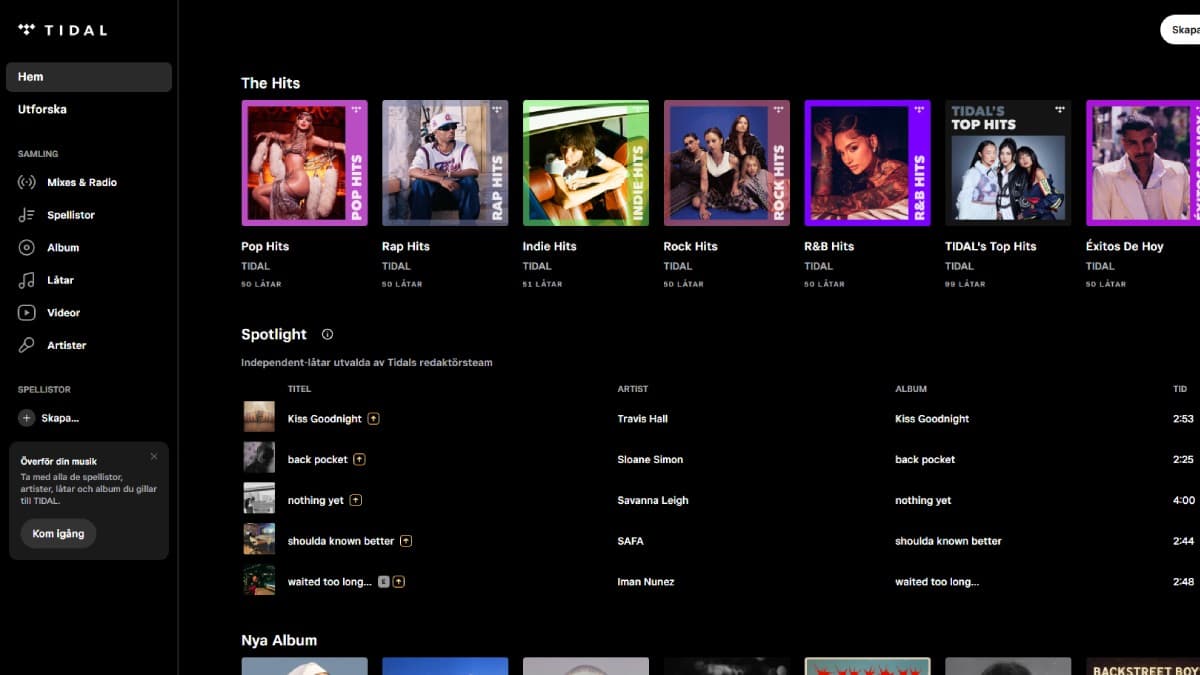Screen dimensions: 1200x675
Task: Open the Album disc icon
Action: click(27, 248)
